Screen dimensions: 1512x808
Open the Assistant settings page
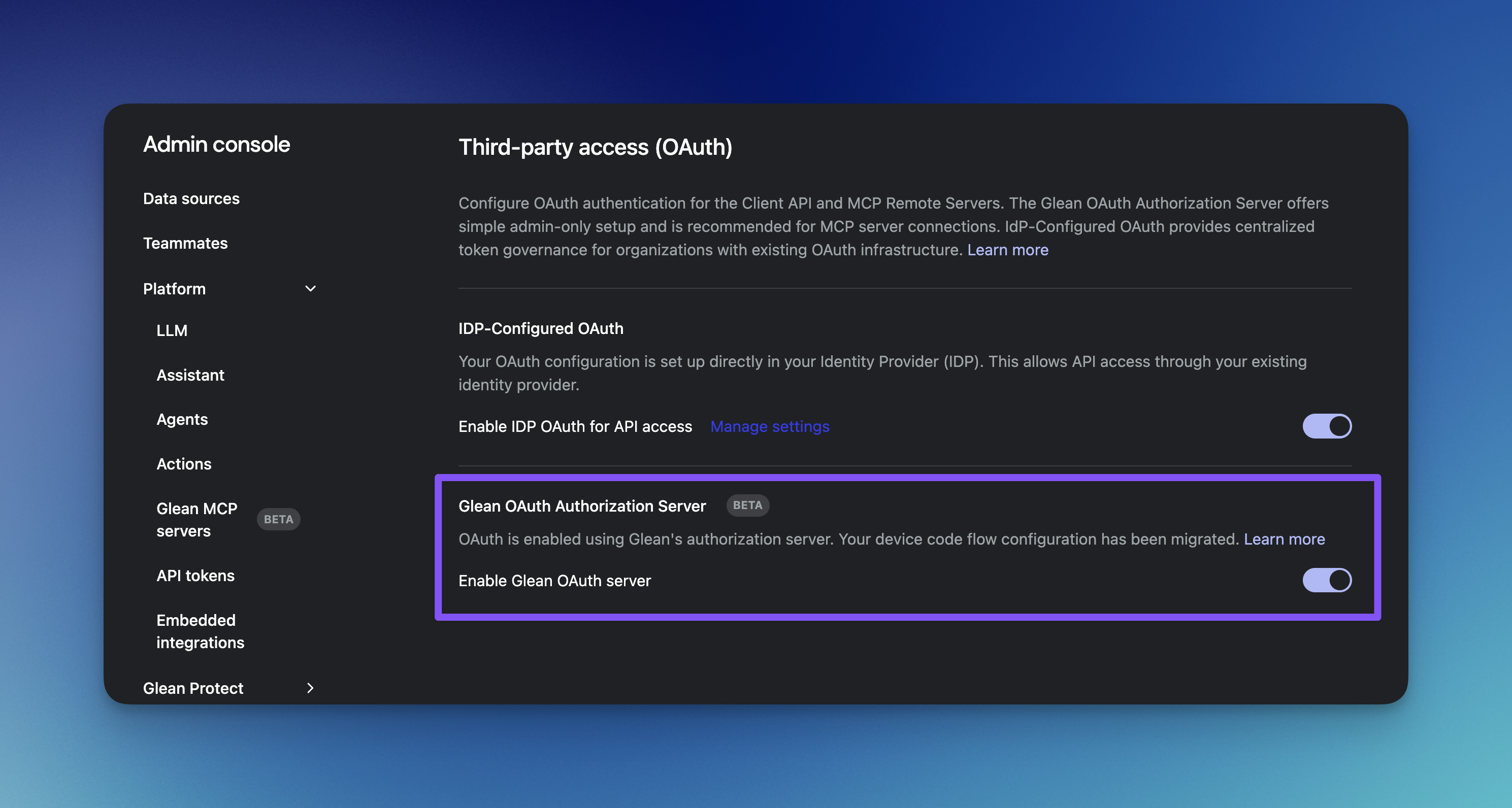coord(190,375)
